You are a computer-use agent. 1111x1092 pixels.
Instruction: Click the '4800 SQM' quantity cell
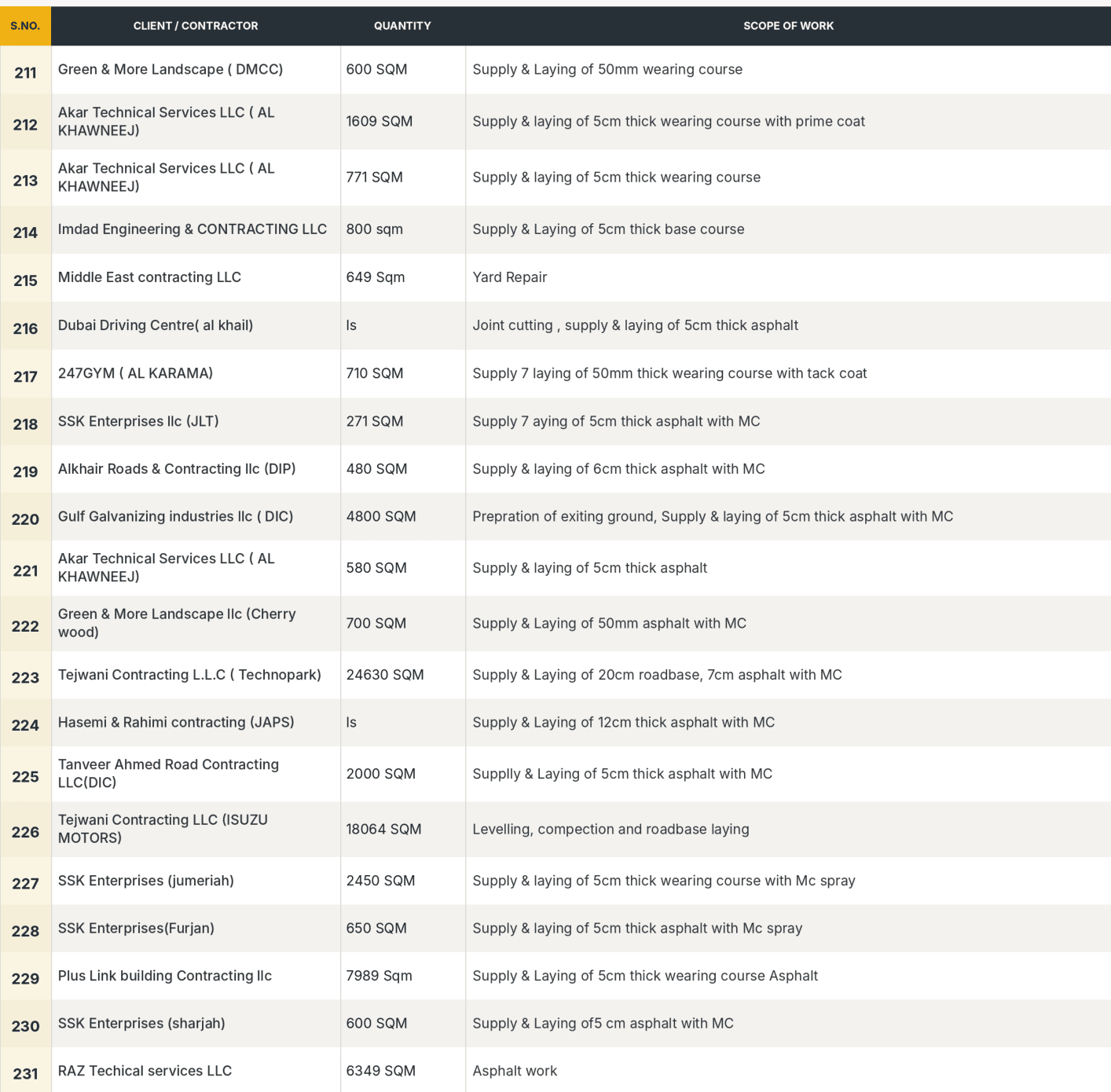(x=402, y=517)
